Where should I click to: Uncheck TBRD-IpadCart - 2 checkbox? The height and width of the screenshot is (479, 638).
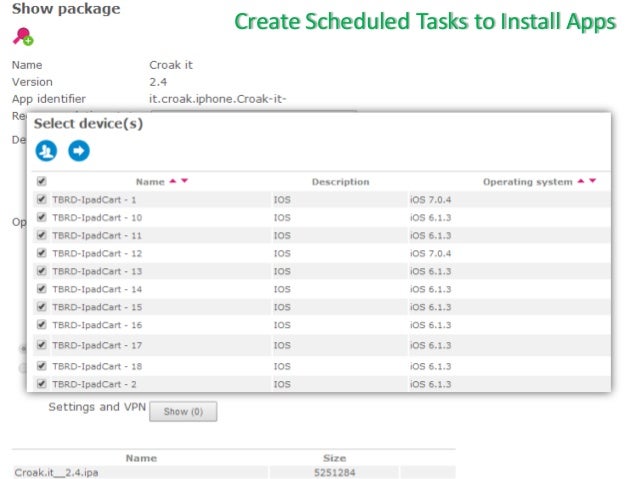41,384
